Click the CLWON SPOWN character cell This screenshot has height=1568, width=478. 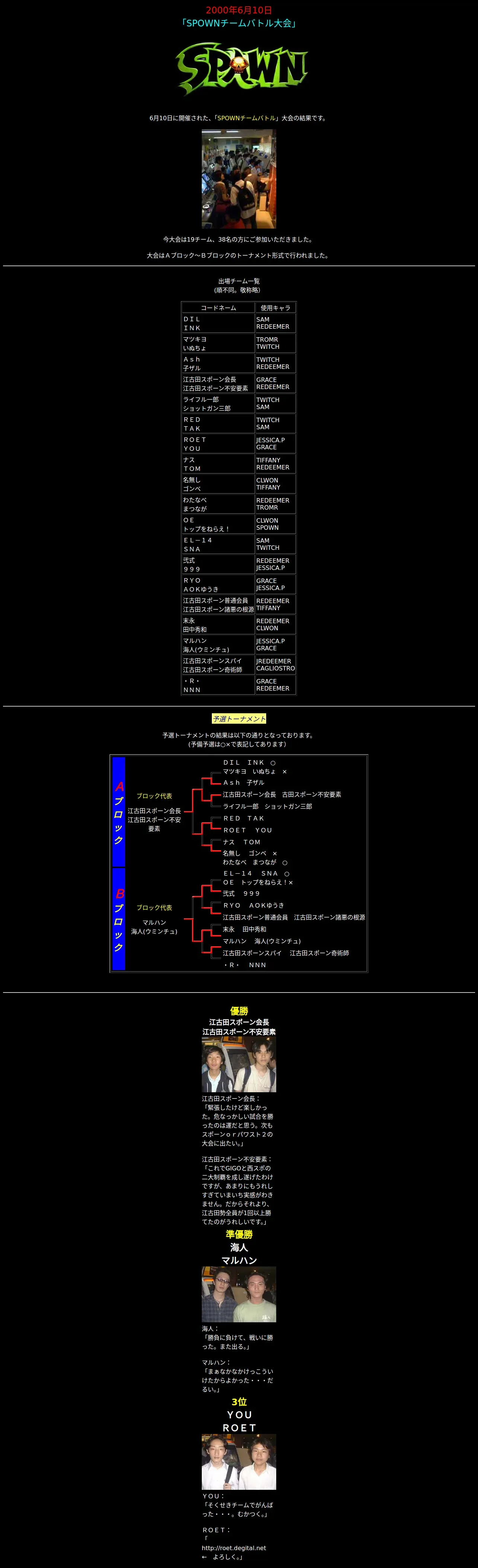pos(275,524)
